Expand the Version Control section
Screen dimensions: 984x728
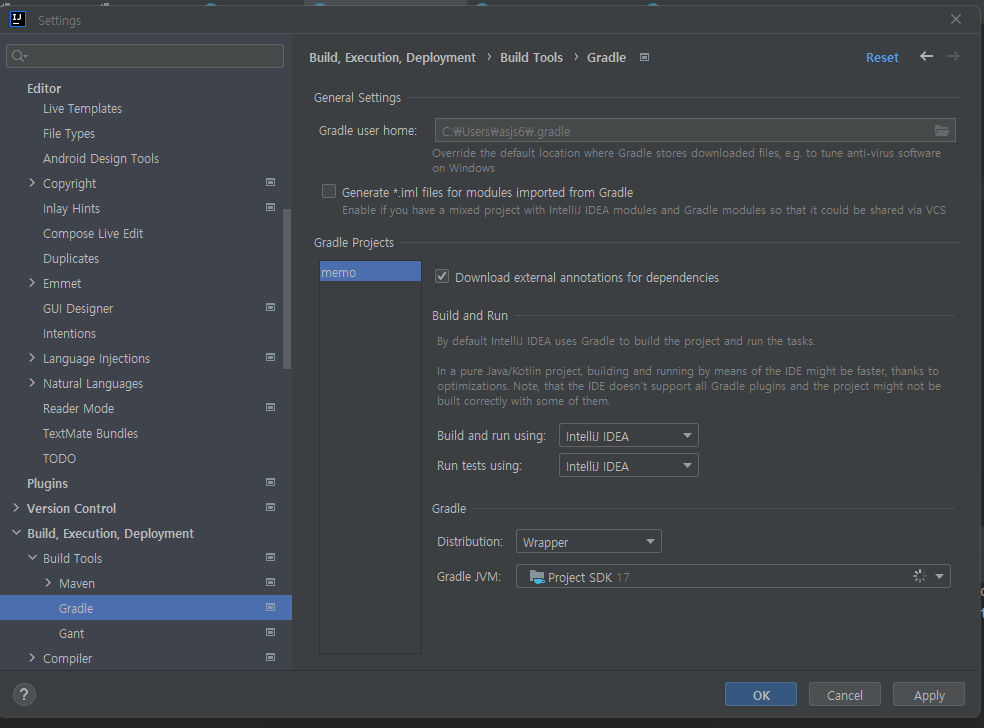pos(16,508)
